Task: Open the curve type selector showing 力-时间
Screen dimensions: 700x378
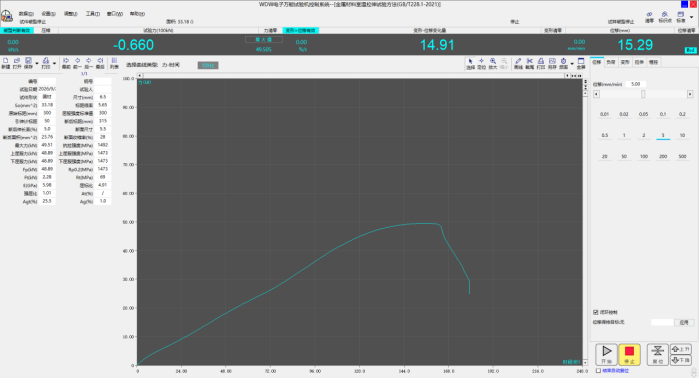Action: tap(171, 65)
